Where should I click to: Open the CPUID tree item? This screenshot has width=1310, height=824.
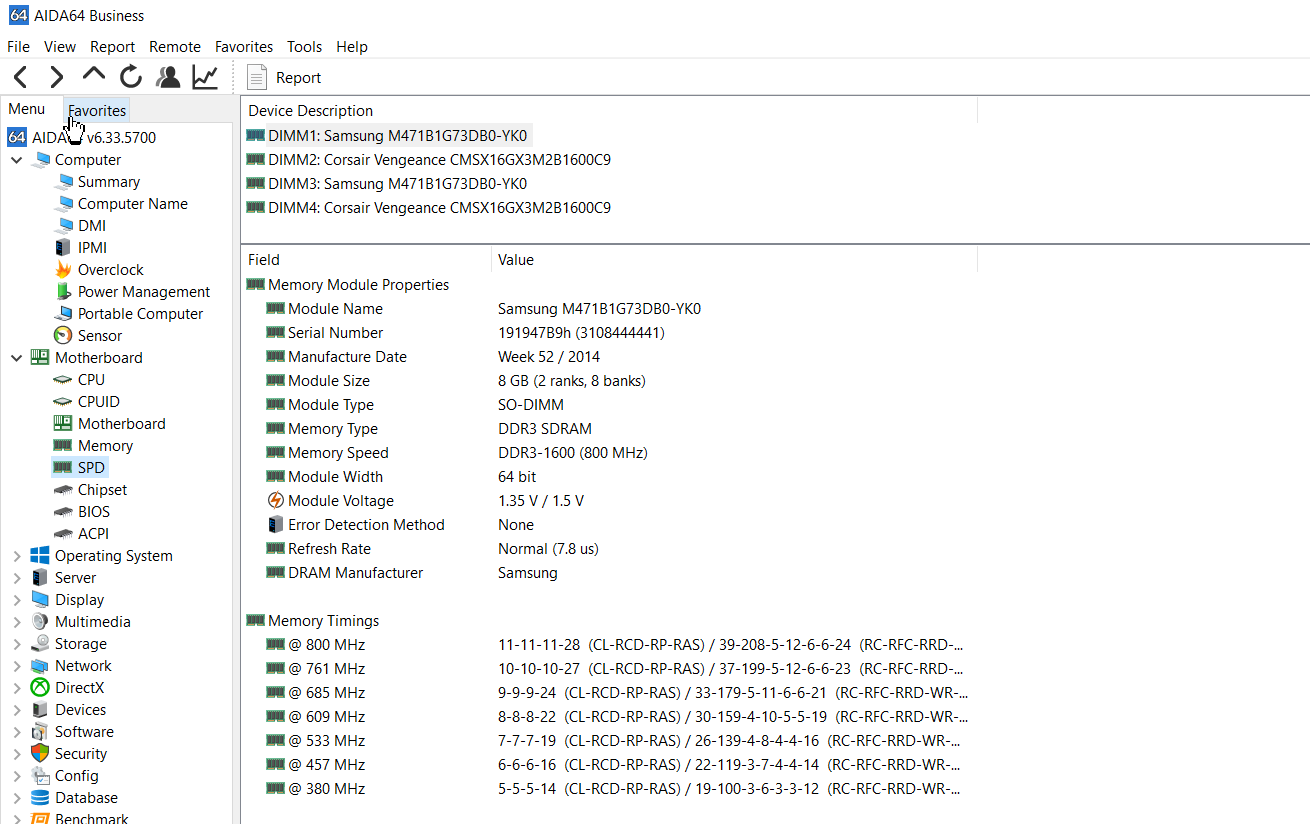(99, 401)
